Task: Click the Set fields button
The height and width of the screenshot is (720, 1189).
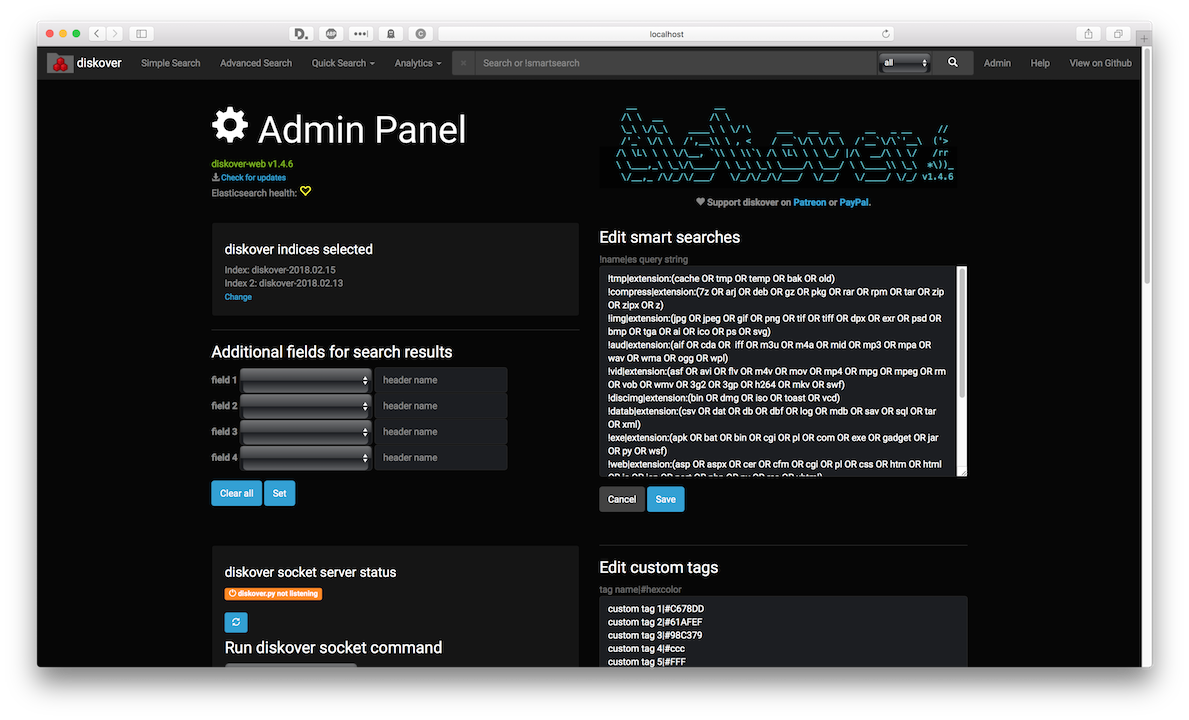Action: click(279, 493)
